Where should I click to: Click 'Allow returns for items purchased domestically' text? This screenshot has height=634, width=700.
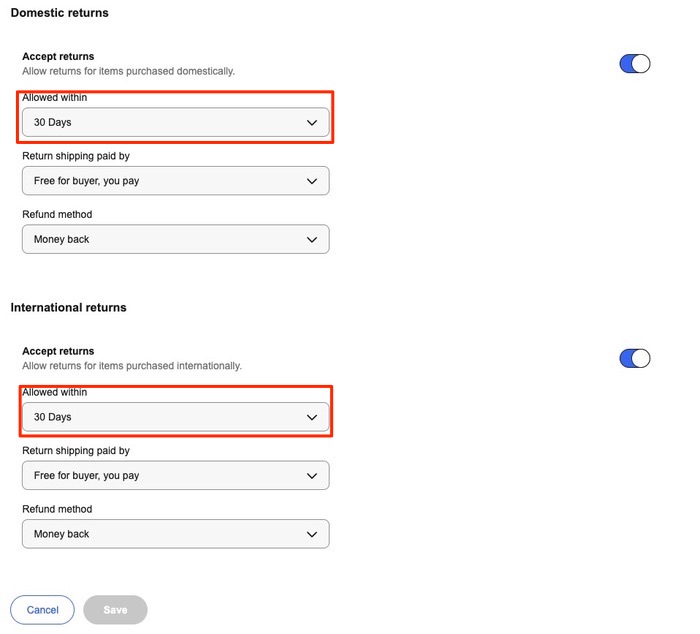(x=128, y=72)
